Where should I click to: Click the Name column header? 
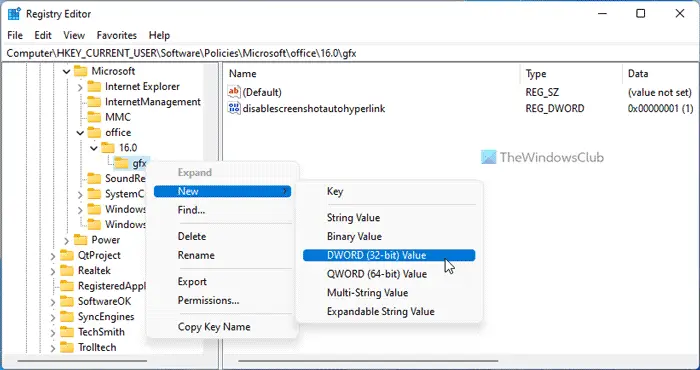[x=372, y=74]
